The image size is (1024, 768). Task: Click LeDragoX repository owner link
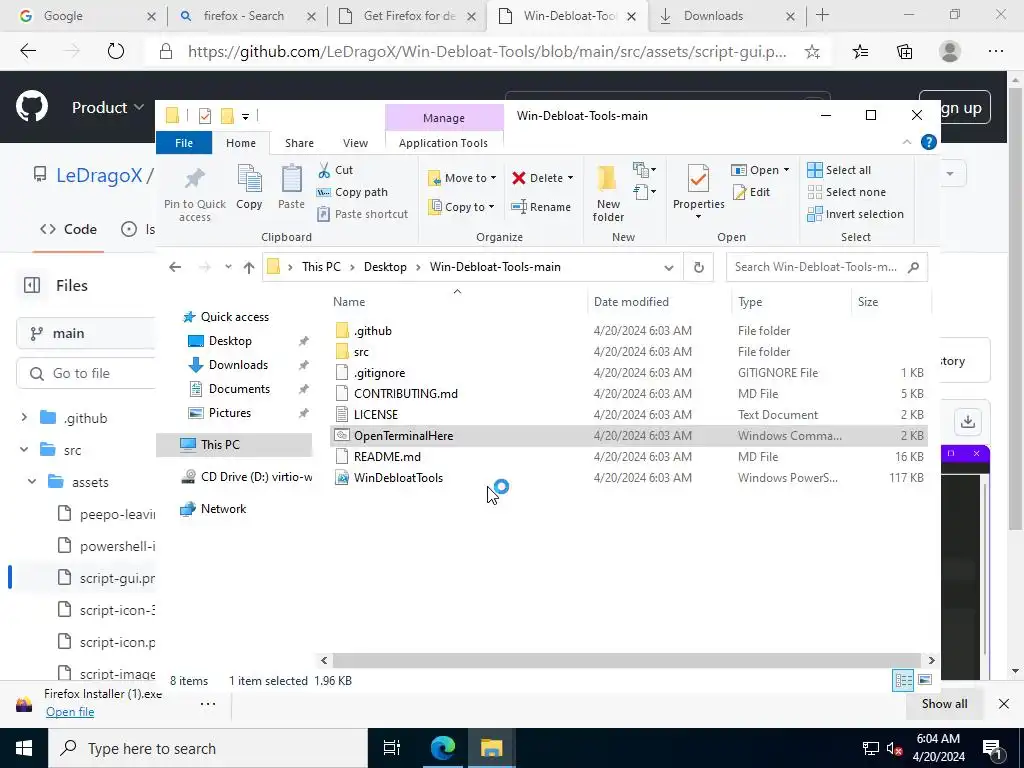[99, 175]
